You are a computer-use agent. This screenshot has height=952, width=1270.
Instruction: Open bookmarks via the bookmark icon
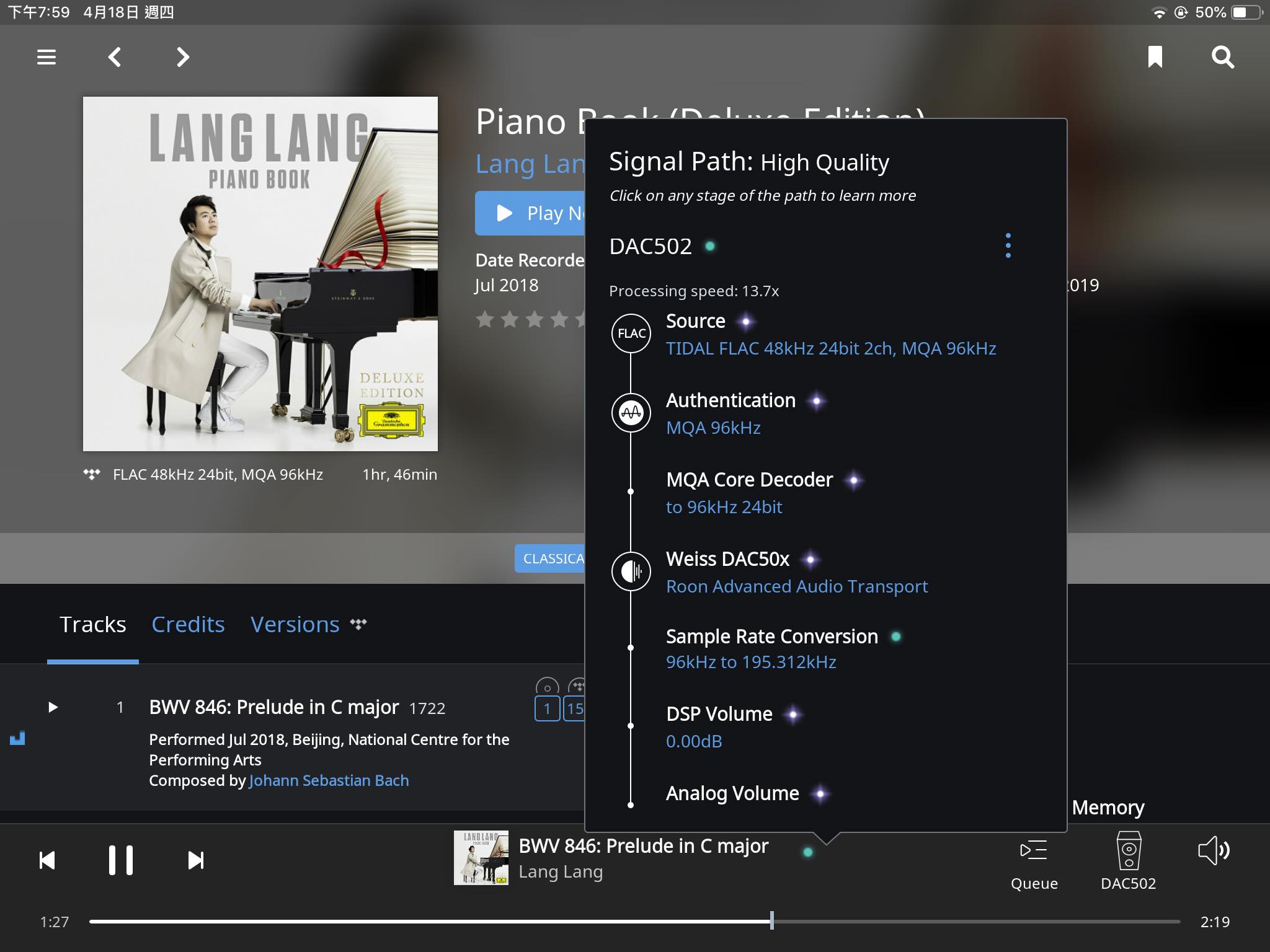pos(1155,57)
